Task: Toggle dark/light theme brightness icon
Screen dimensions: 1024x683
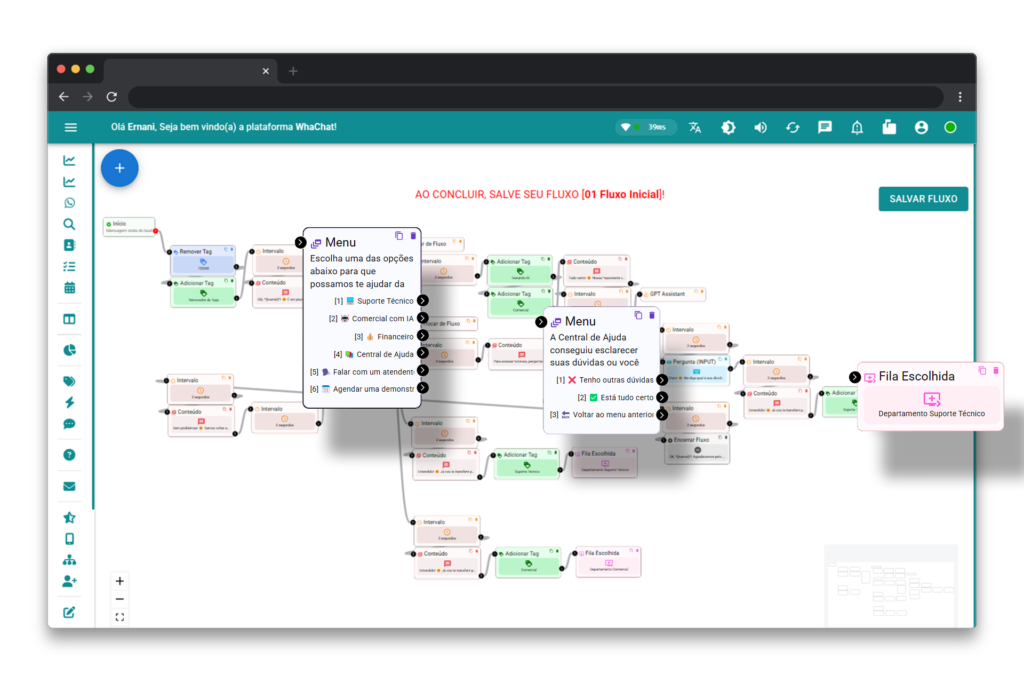Action: point(728,127)
